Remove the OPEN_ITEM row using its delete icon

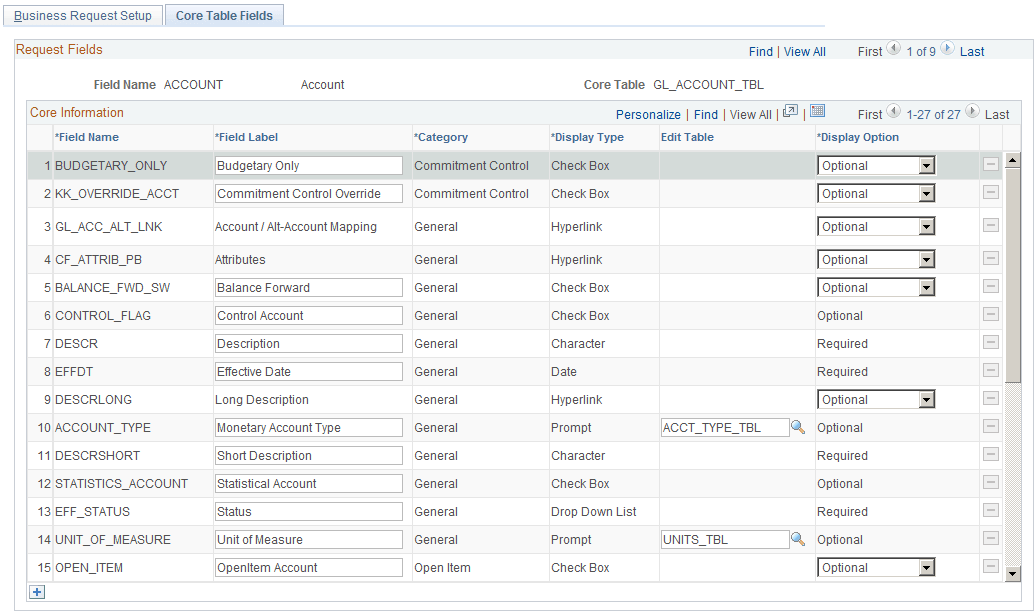(x=990, y=567)
